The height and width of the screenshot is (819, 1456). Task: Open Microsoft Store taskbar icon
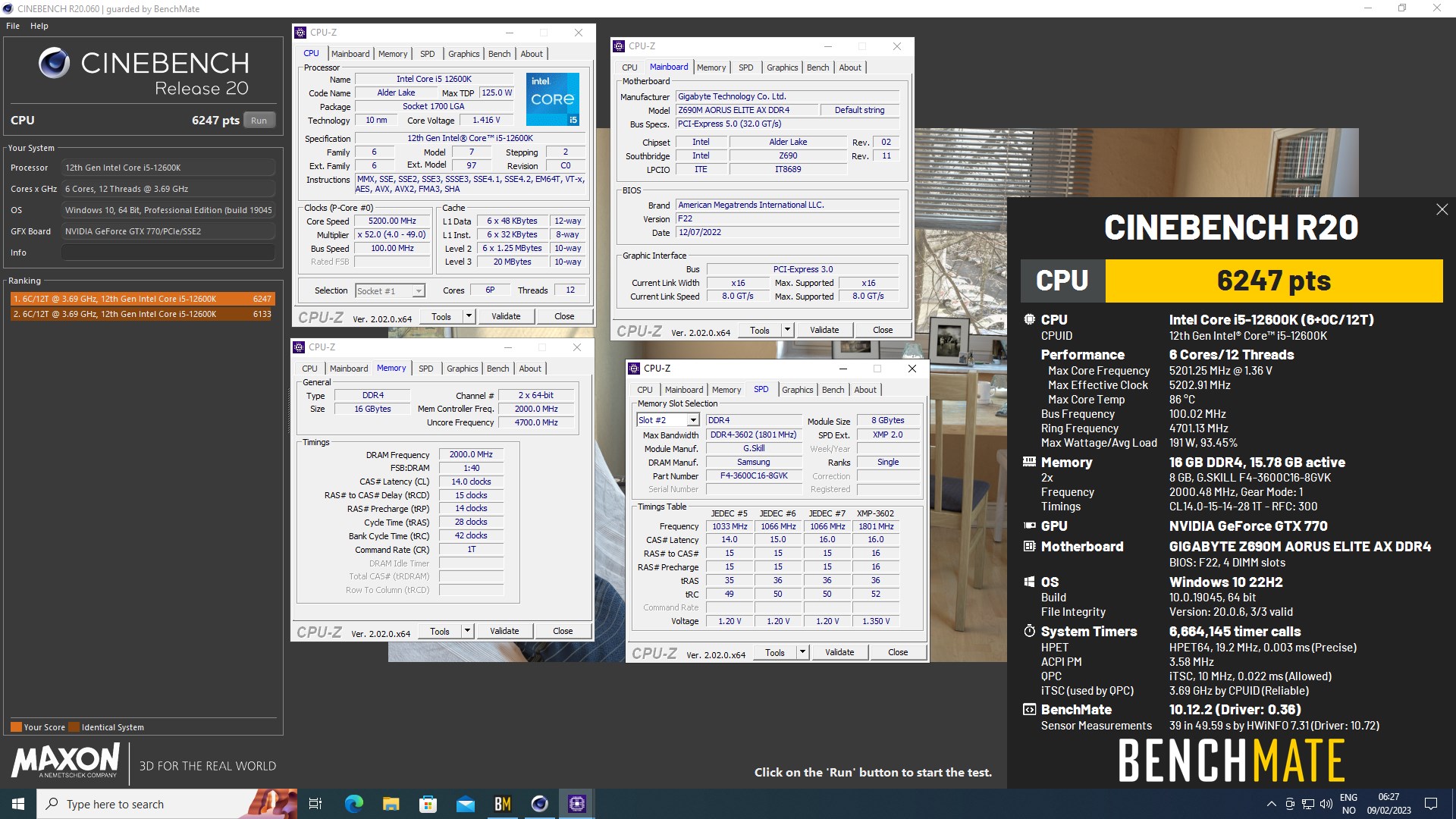[428, 804]
